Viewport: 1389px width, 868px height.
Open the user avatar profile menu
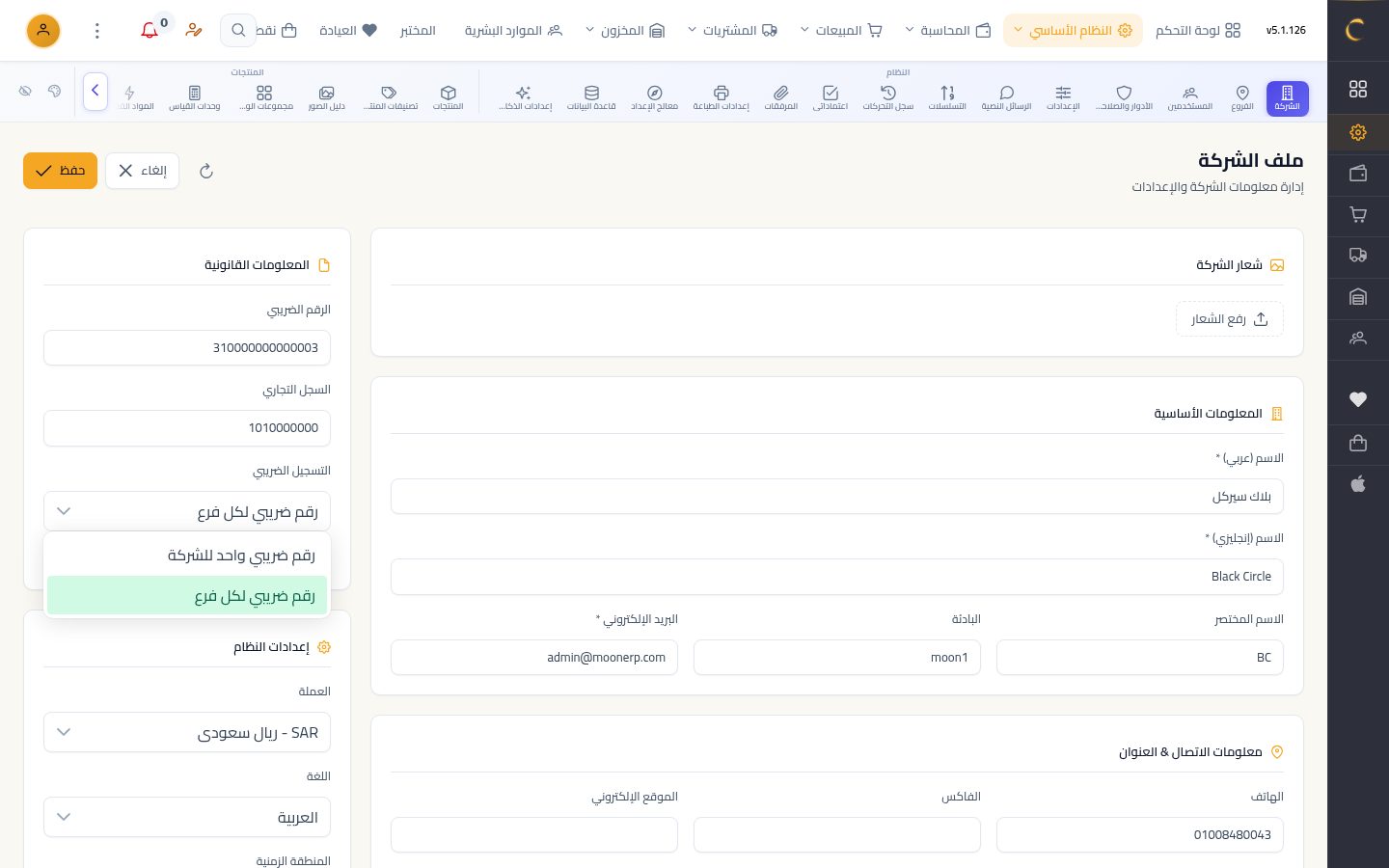pos(43,31)
